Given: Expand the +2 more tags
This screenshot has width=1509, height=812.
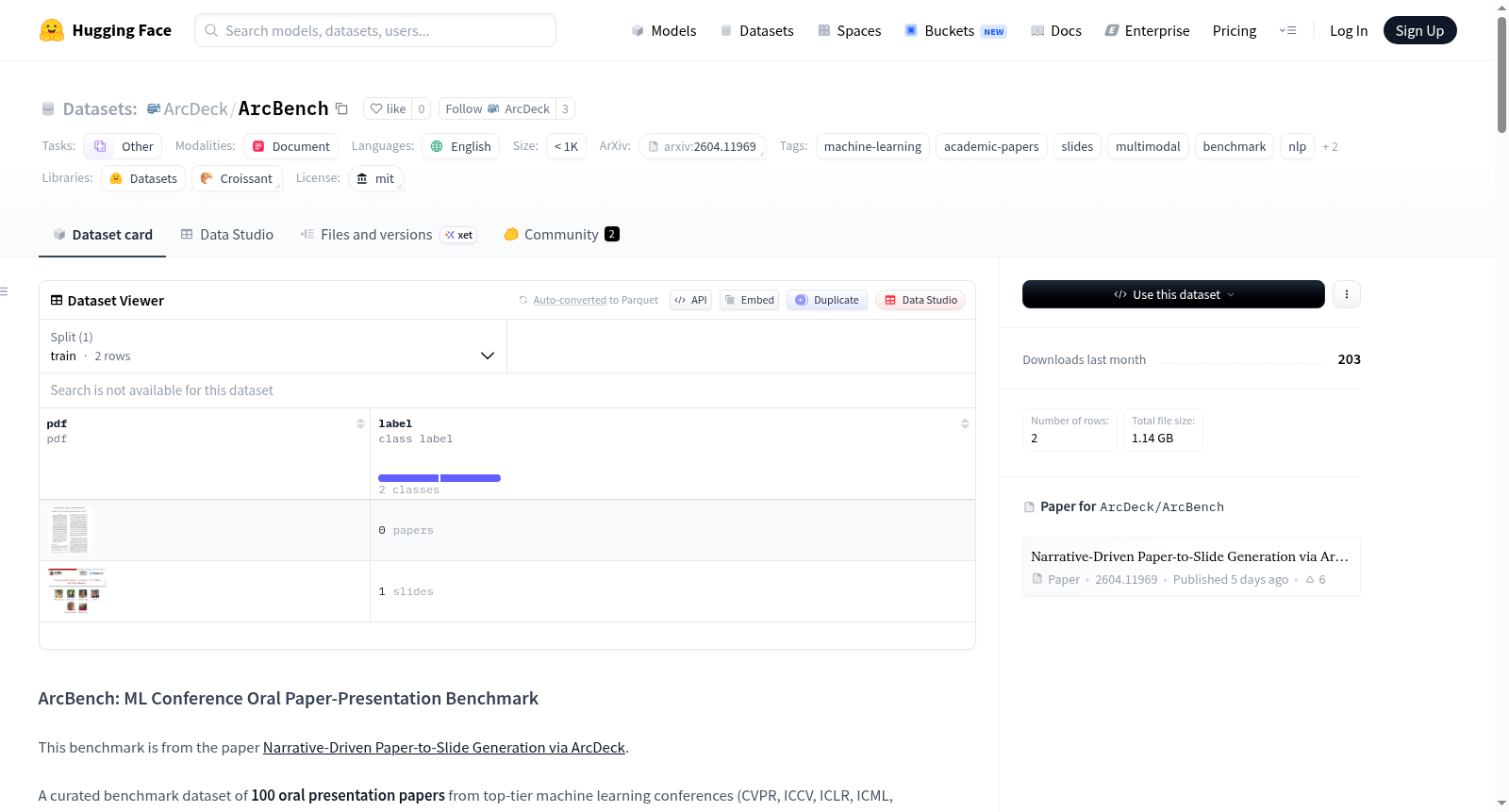Looking at the screenshot, I should (1330, 146).
